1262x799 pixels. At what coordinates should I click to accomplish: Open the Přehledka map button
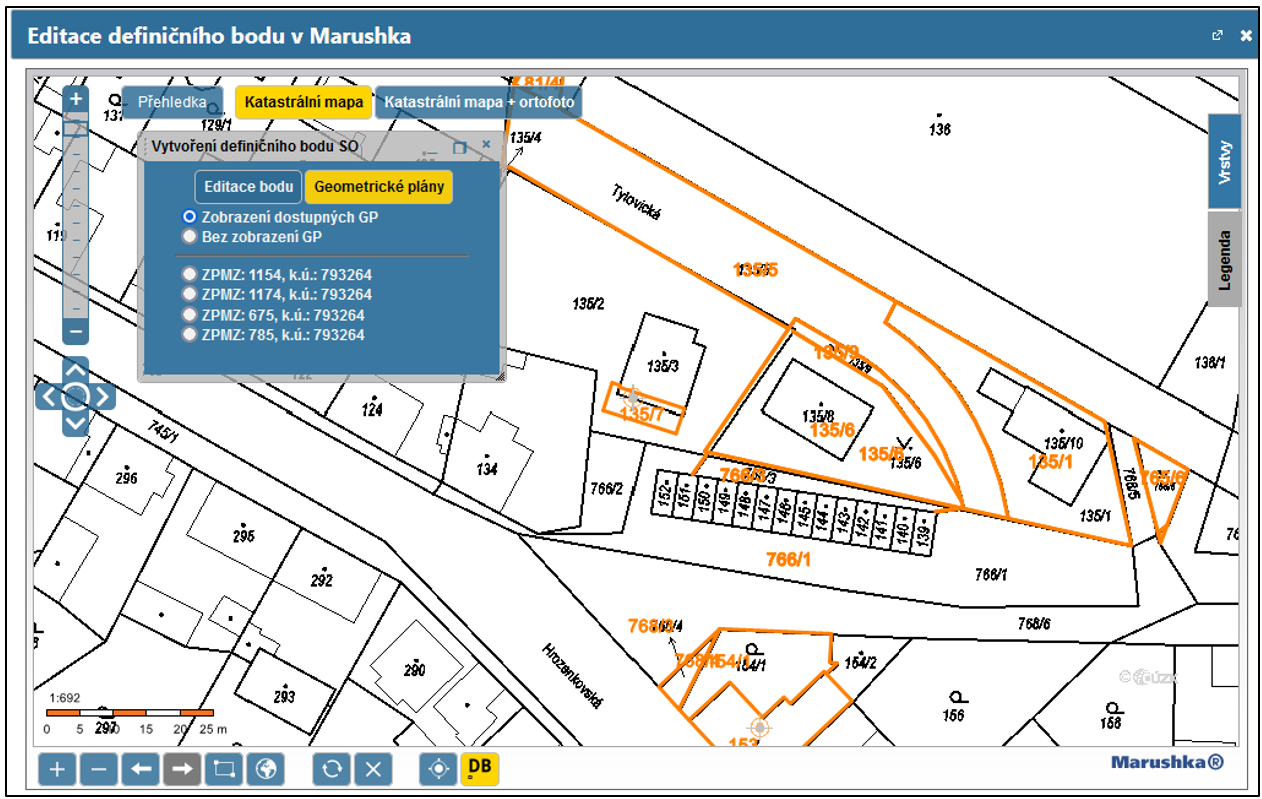(x=172, y=102)
